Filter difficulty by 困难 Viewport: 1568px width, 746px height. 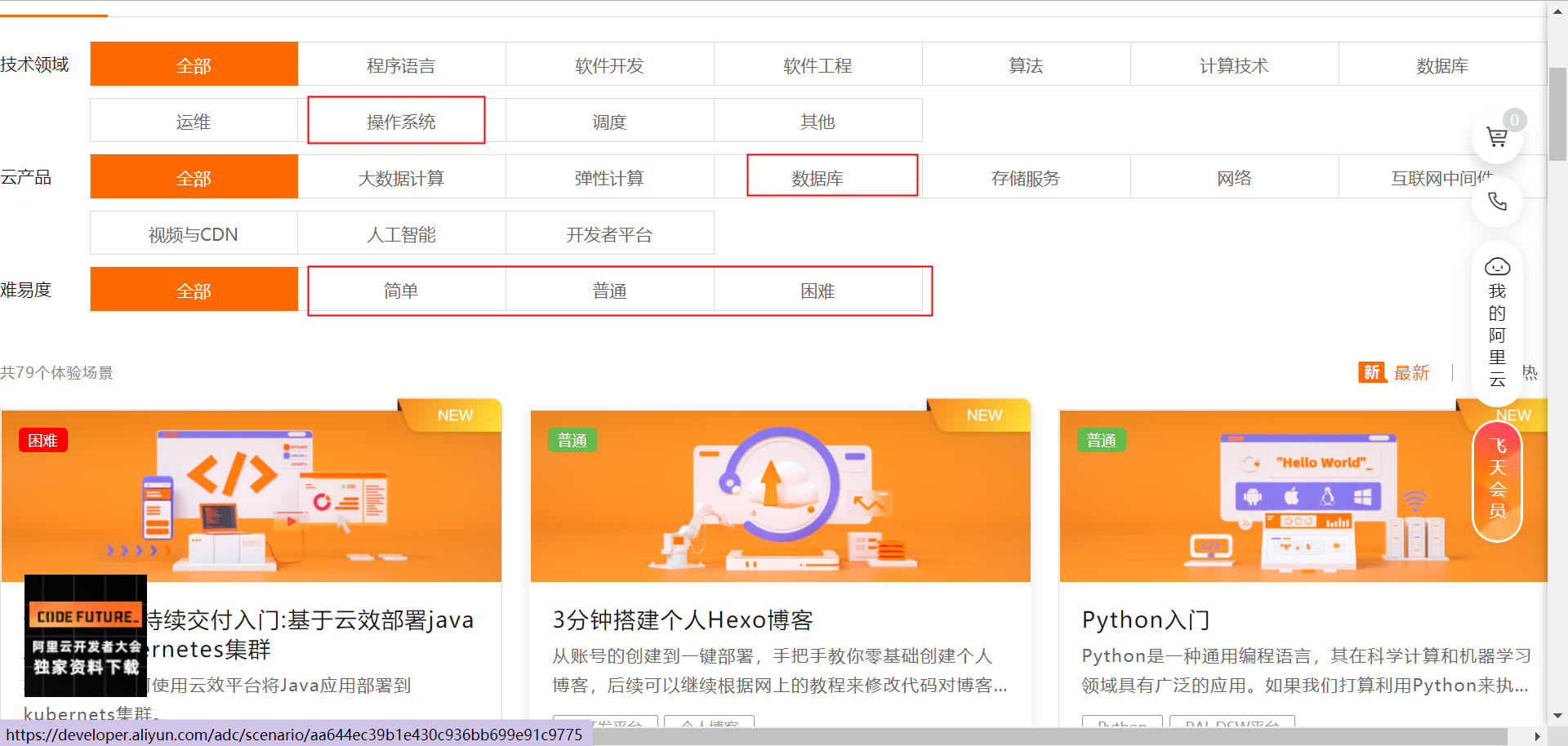click(x=817, y=290)
